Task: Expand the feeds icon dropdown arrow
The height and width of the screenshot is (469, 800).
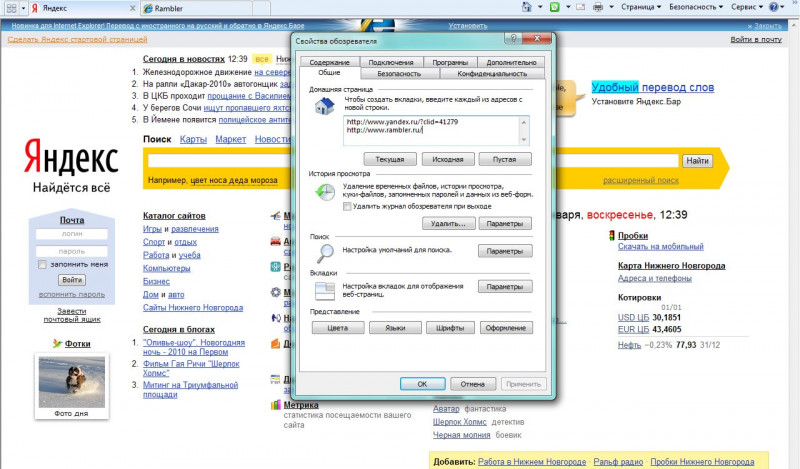Action: 568,7
